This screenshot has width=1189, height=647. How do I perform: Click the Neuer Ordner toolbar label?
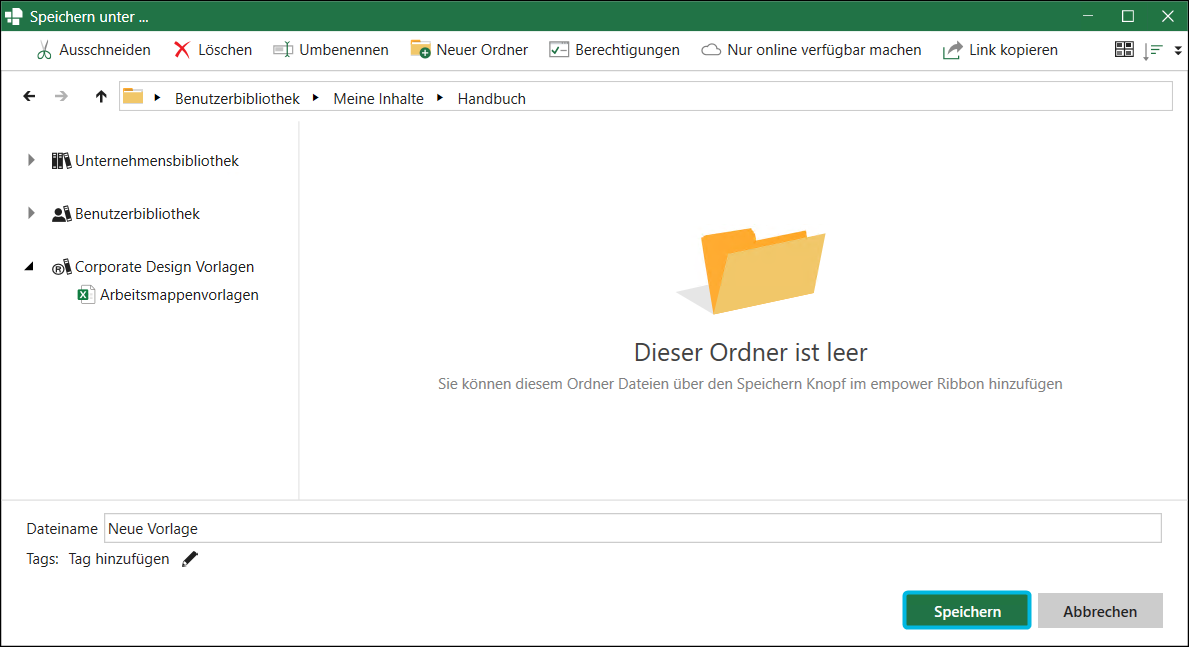pyautogui.click(x=482, y=50)
